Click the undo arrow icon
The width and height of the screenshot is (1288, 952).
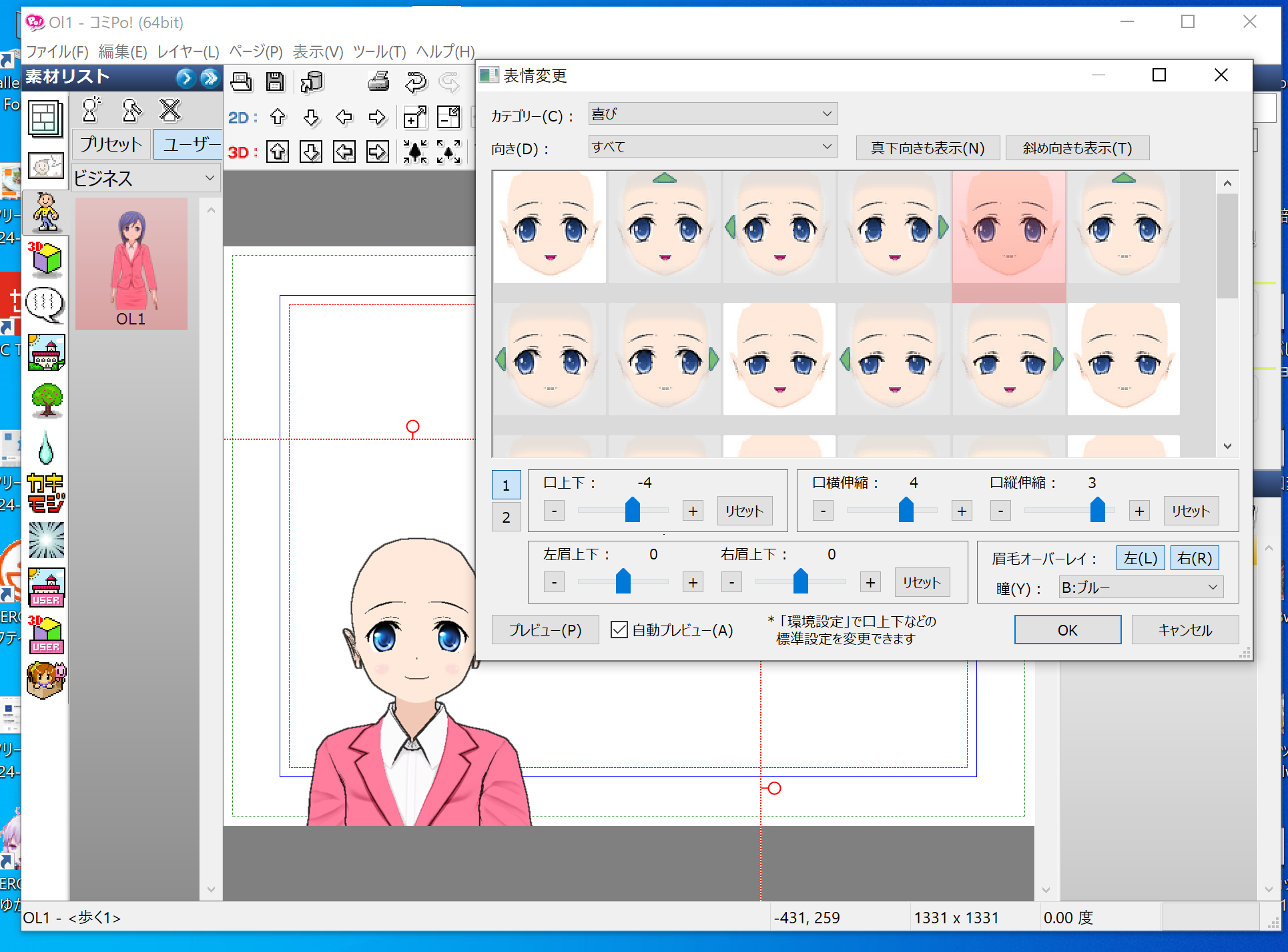pos(415,82)
